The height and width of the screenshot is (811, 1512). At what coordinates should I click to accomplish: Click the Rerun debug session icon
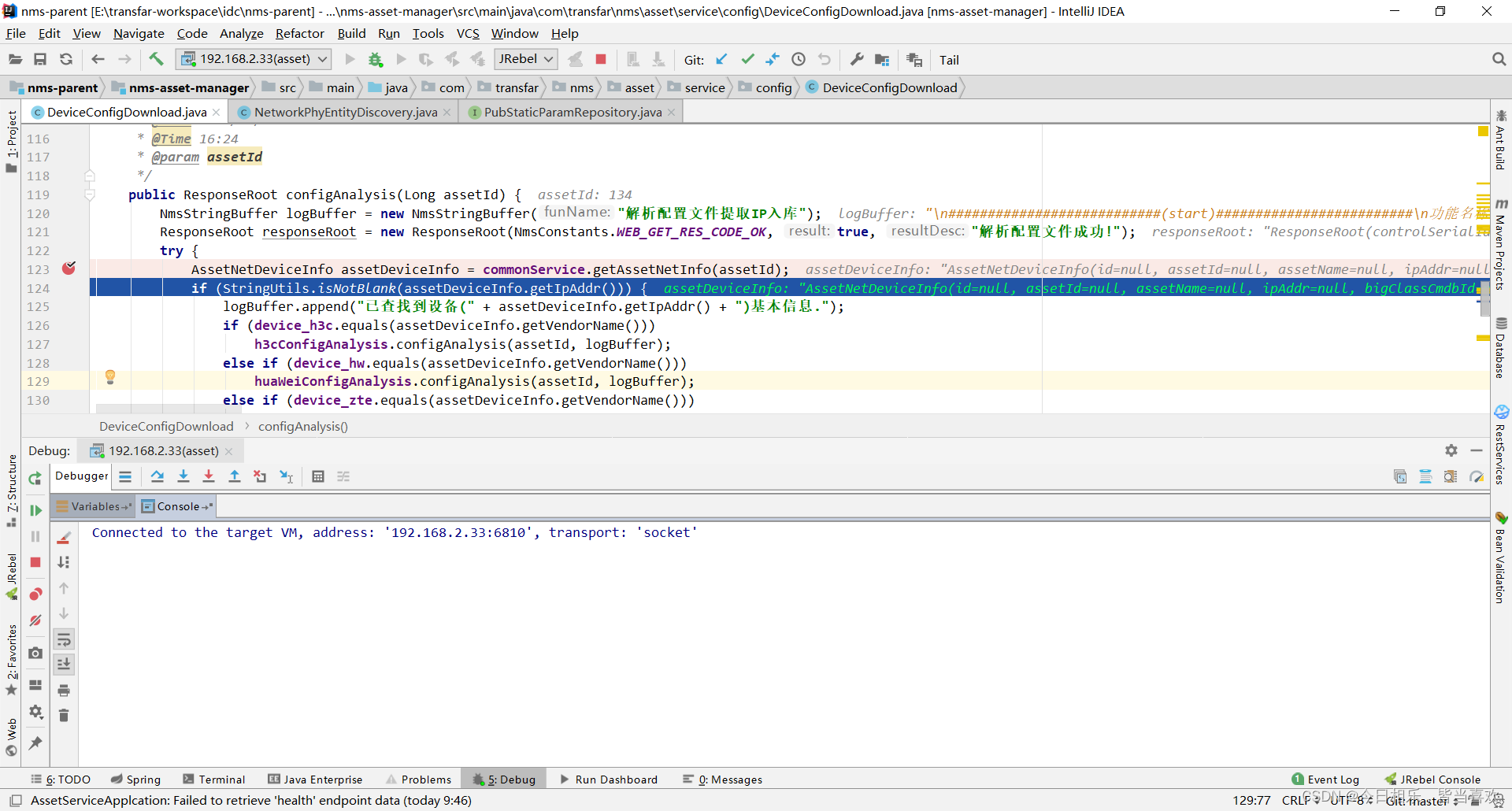(x=35, y=478)
